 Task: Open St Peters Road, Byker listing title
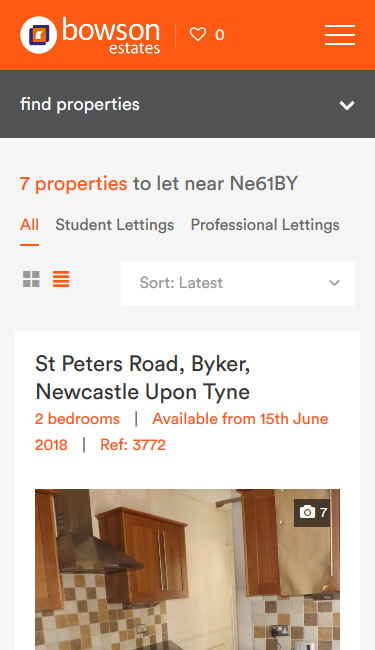click(143, 378)
